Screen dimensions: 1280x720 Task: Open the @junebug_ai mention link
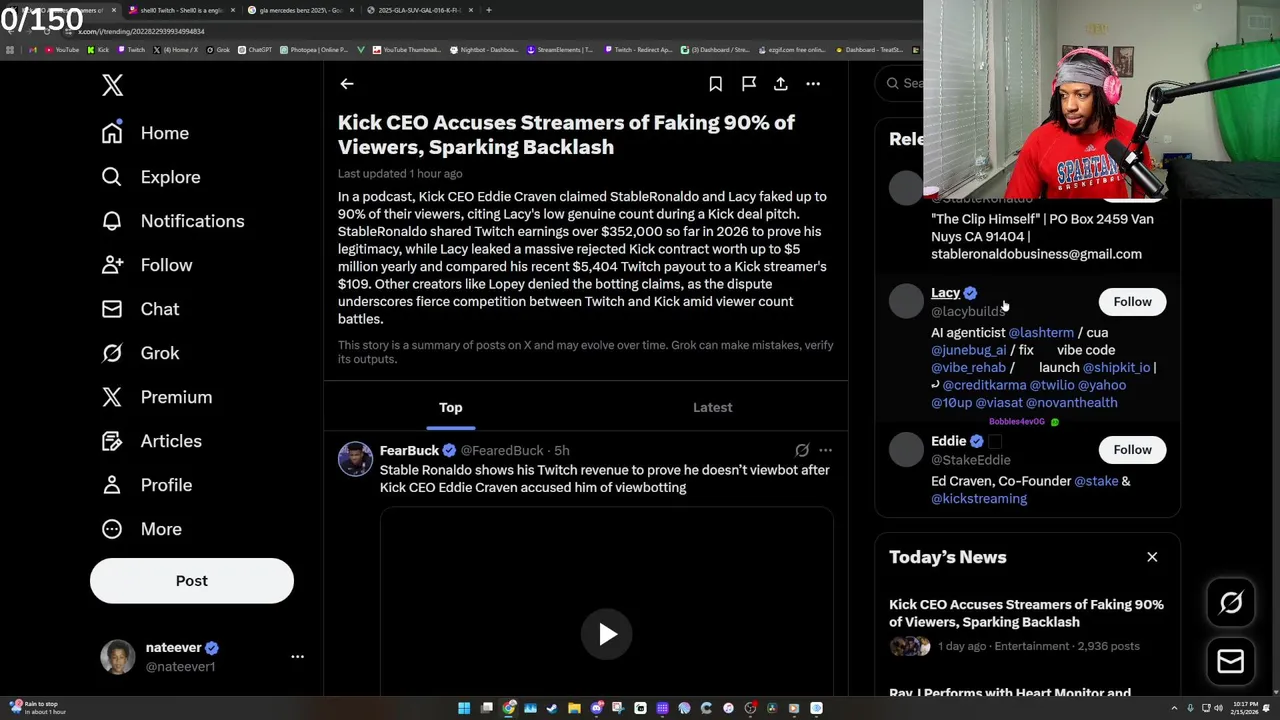[968, 350]
